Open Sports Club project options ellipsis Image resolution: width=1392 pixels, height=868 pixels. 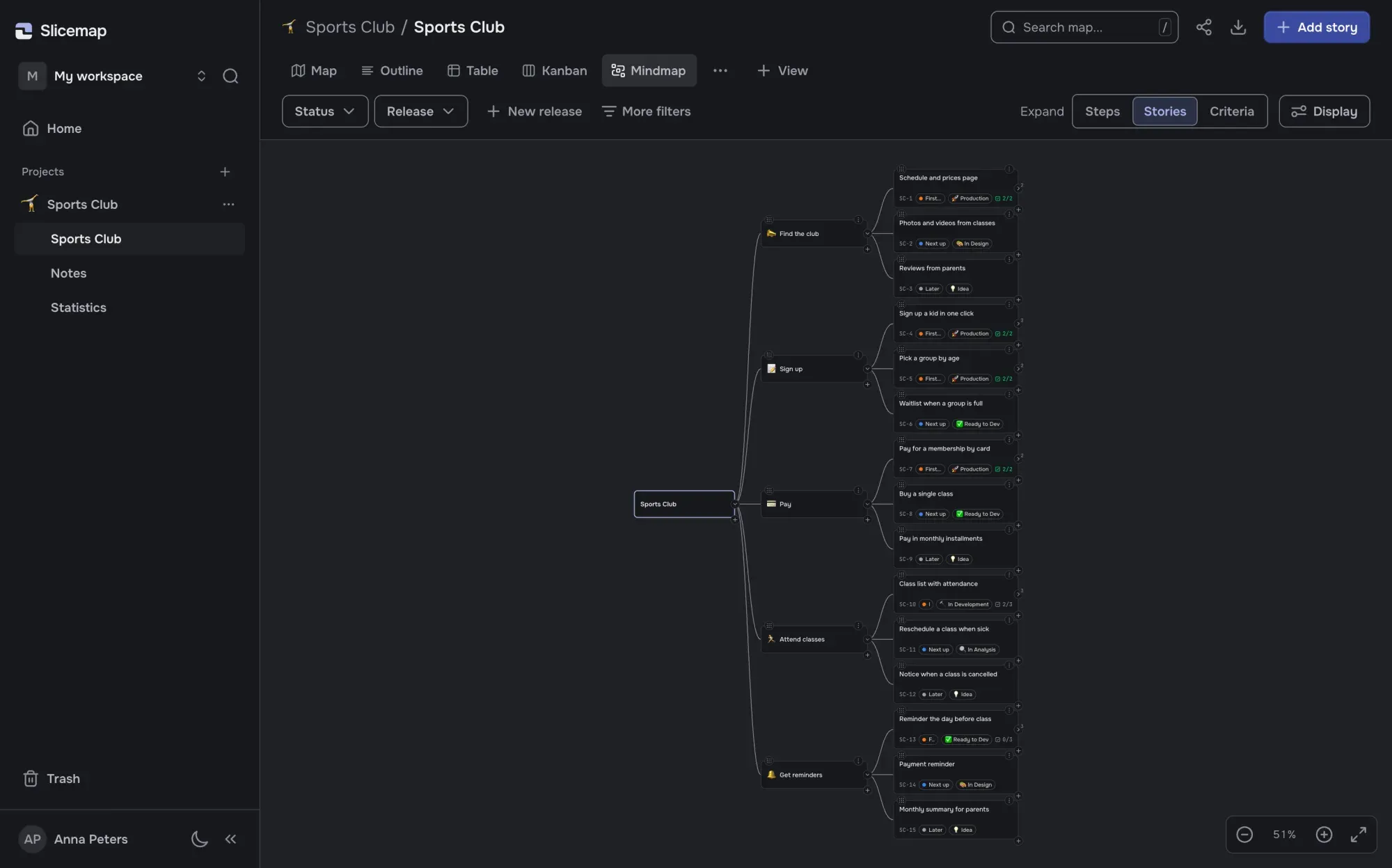228,205
